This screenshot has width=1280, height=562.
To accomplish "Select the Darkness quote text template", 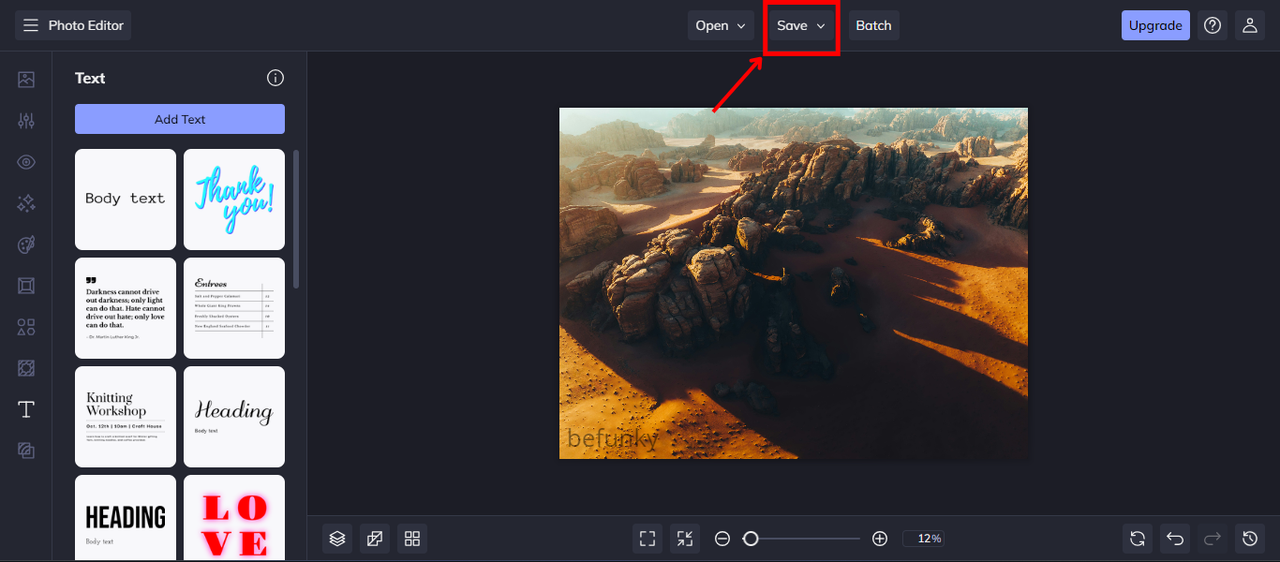I will pyautogui.click(x=125, y=308).
